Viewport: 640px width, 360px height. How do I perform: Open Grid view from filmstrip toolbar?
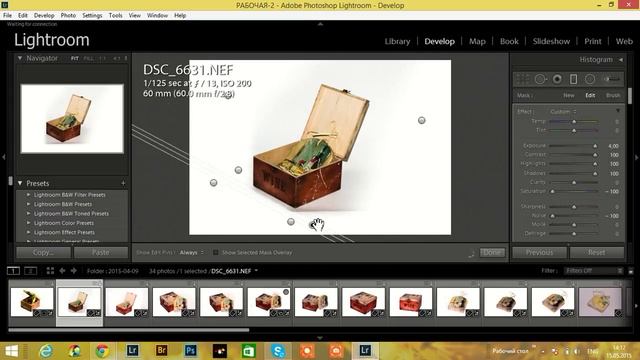pos(50,271)
